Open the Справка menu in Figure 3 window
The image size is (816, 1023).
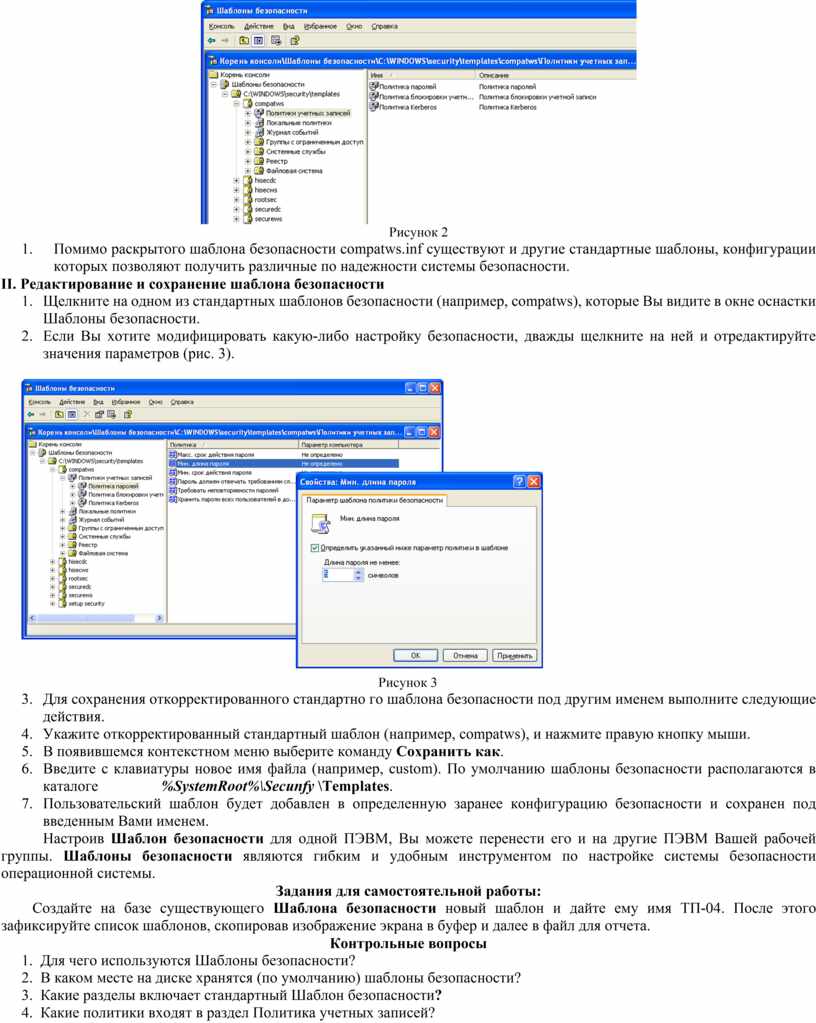click(x=182, y=402)
